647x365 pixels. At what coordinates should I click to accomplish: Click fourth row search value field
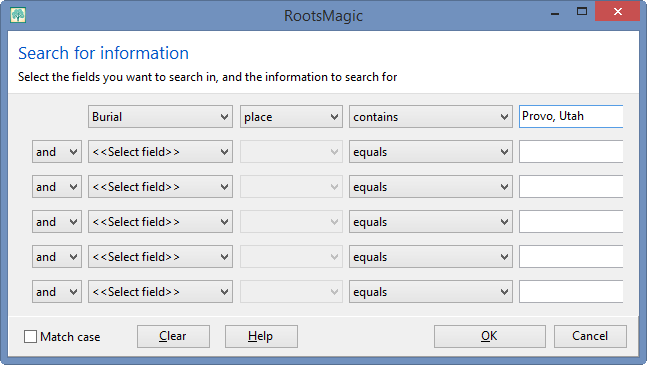click(571, 222)
